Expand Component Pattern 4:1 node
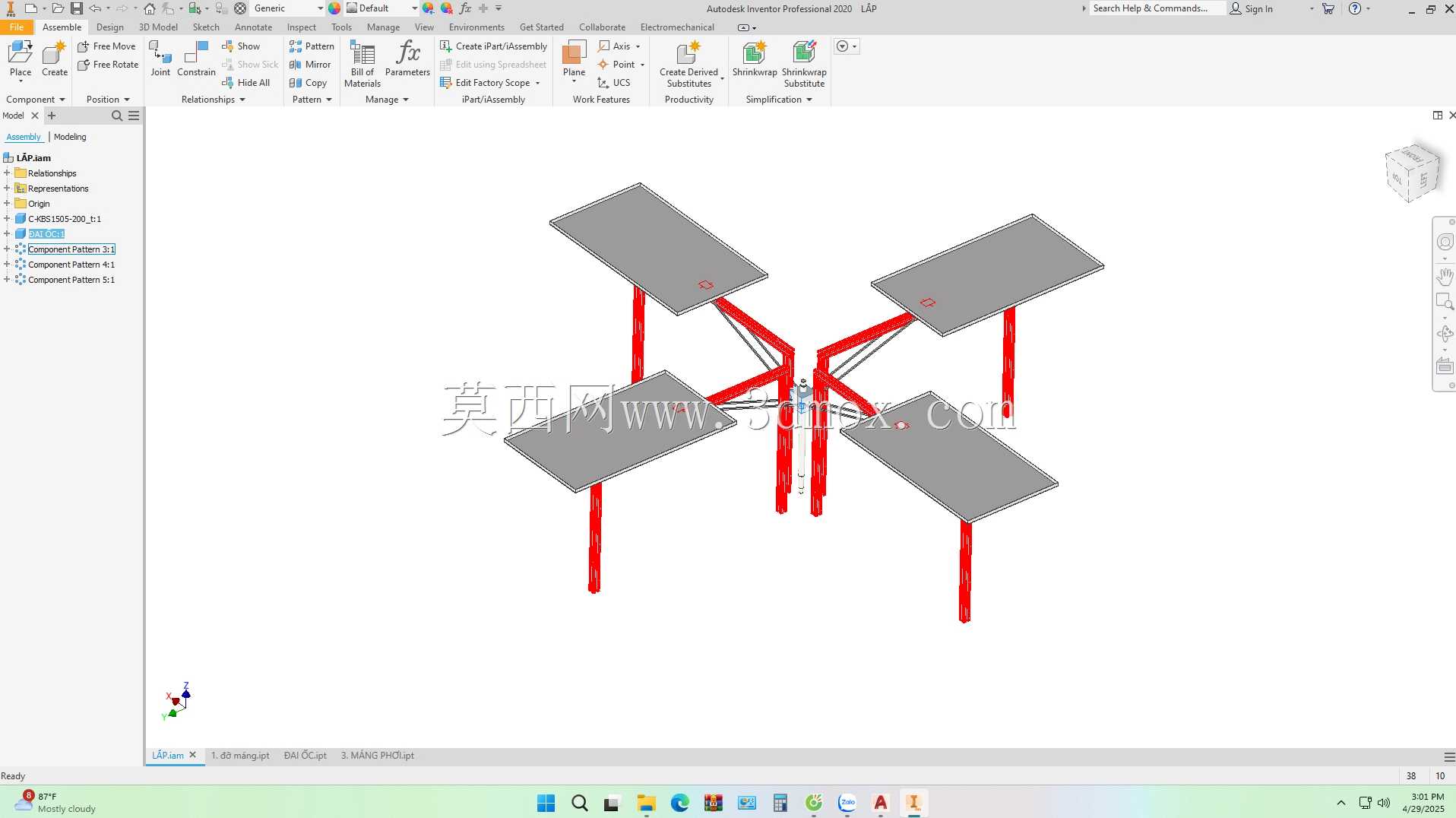Screen dimensions: 1456x818 click(x=7, y=265)
